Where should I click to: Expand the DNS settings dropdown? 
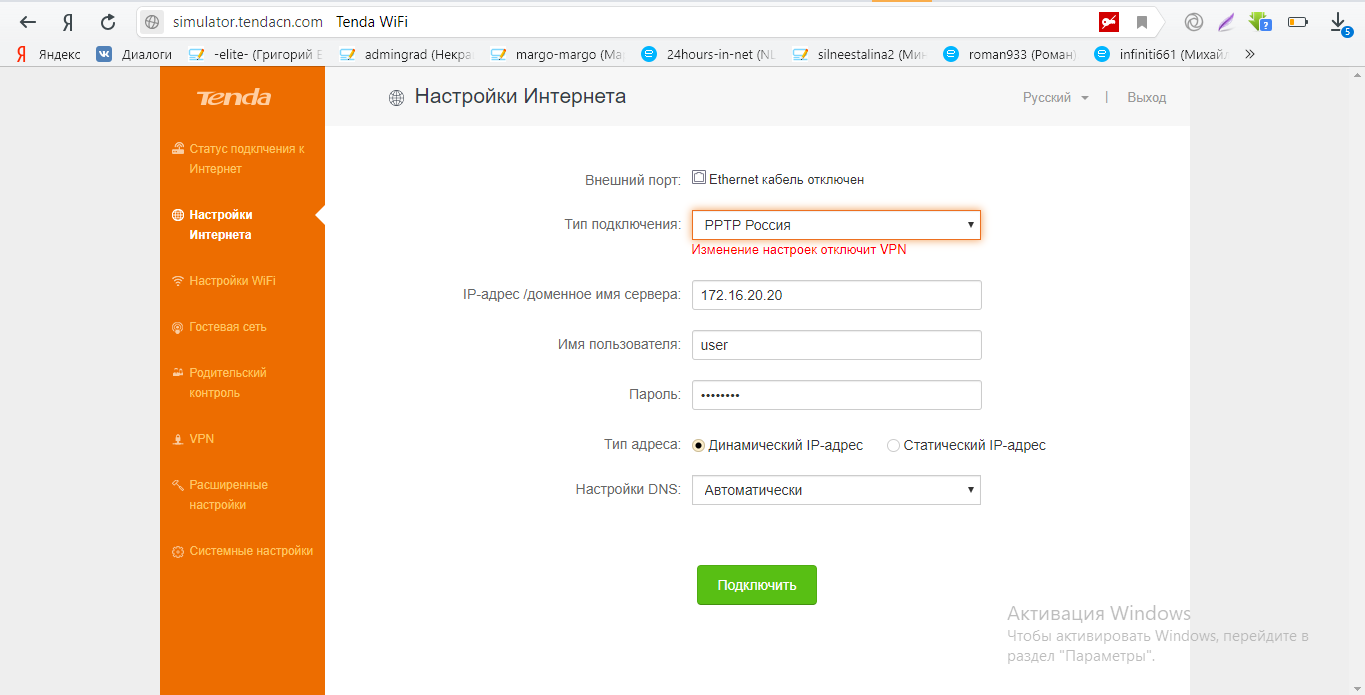coord(836,490)
